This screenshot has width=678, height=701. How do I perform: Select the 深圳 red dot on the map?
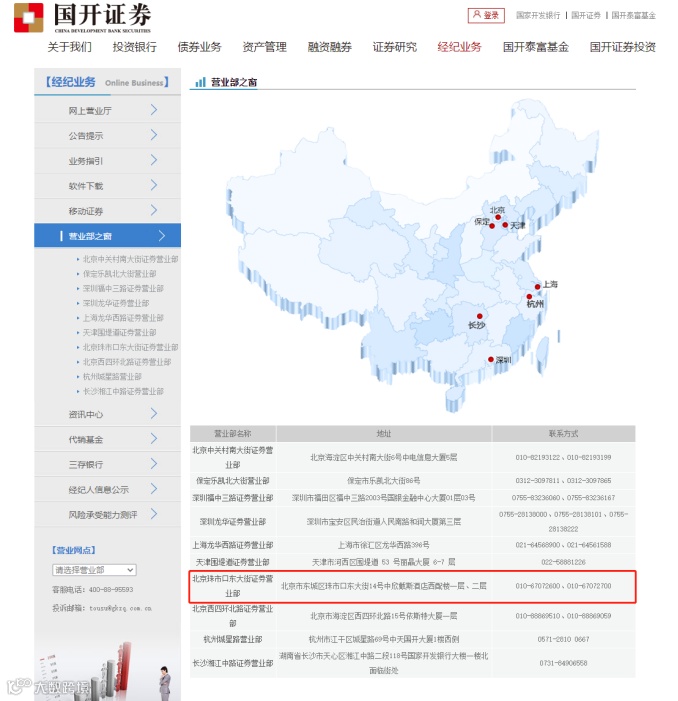tap(491, 359)
